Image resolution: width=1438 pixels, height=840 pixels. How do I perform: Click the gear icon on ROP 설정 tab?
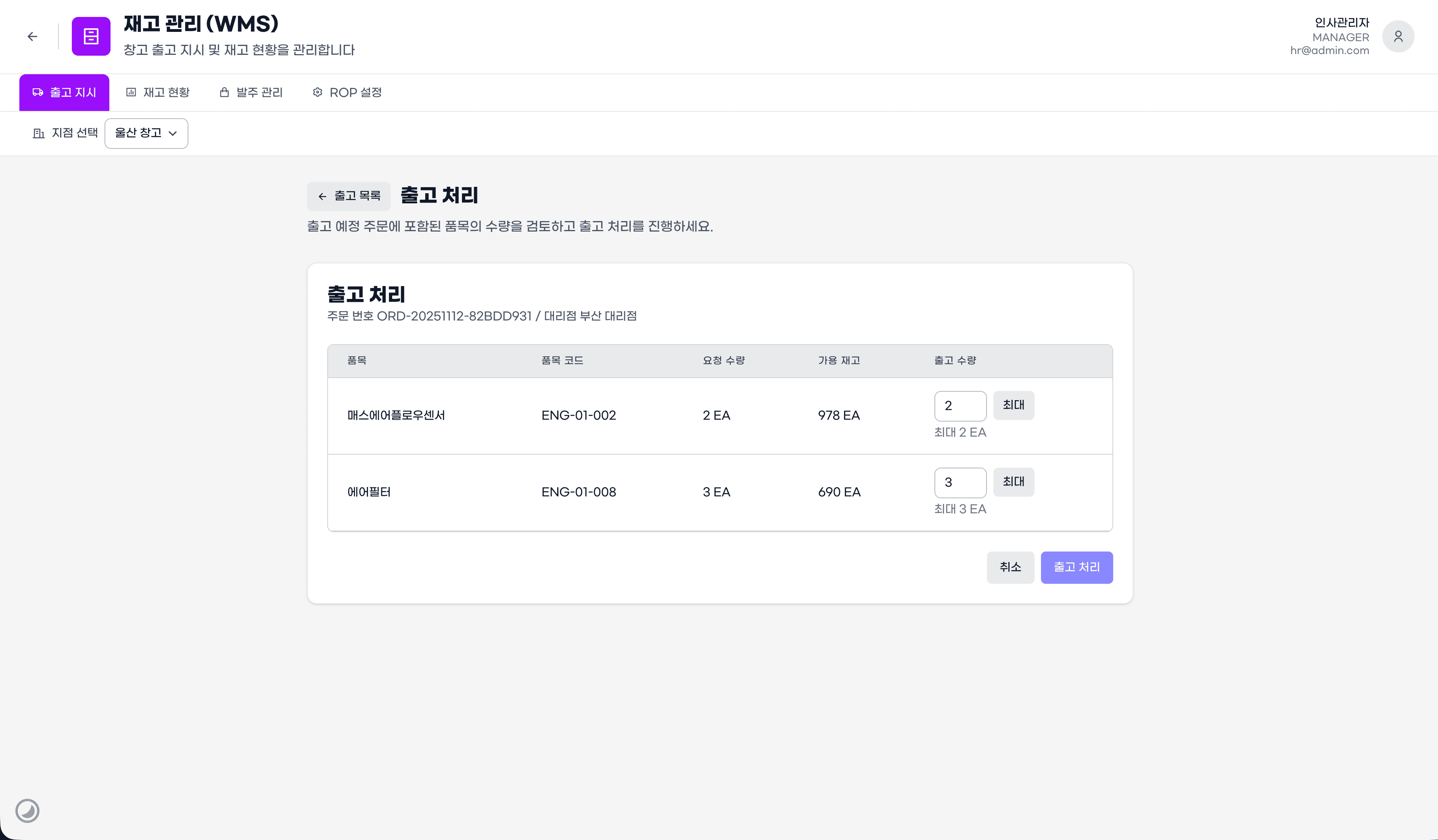[x=317, y=92]
